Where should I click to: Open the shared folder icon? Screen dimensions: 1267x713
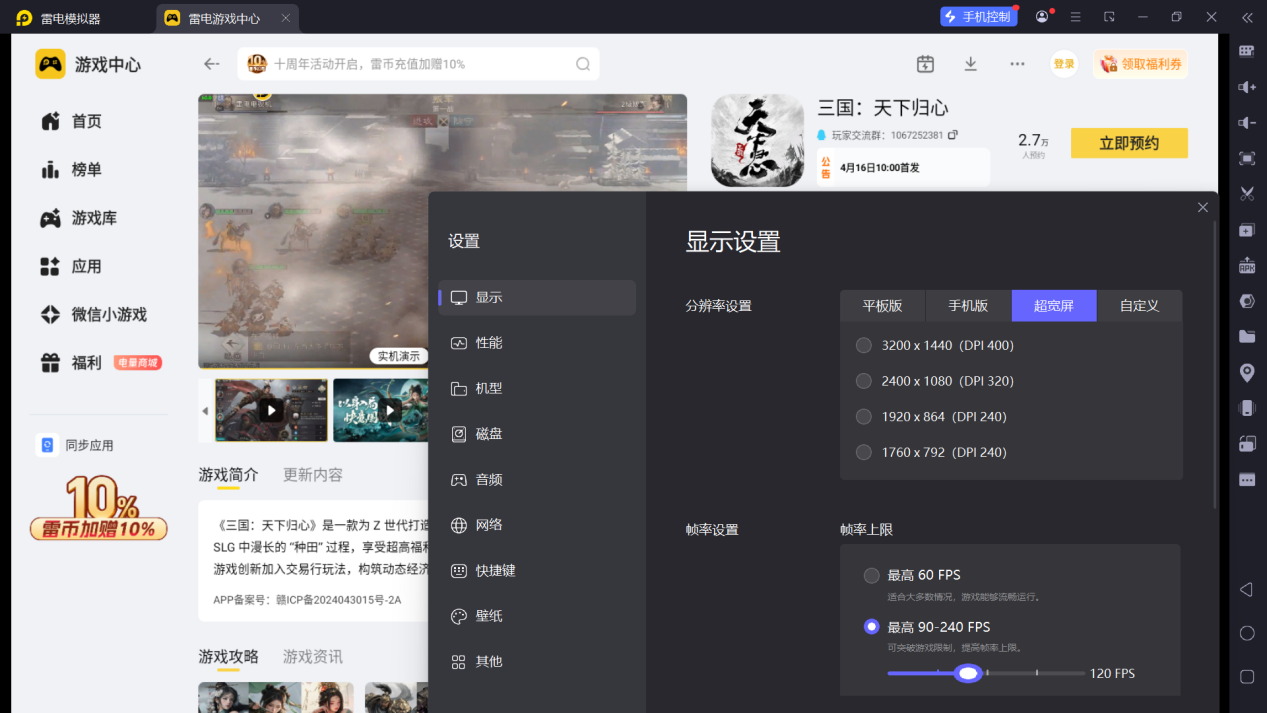pos(1247,336)
